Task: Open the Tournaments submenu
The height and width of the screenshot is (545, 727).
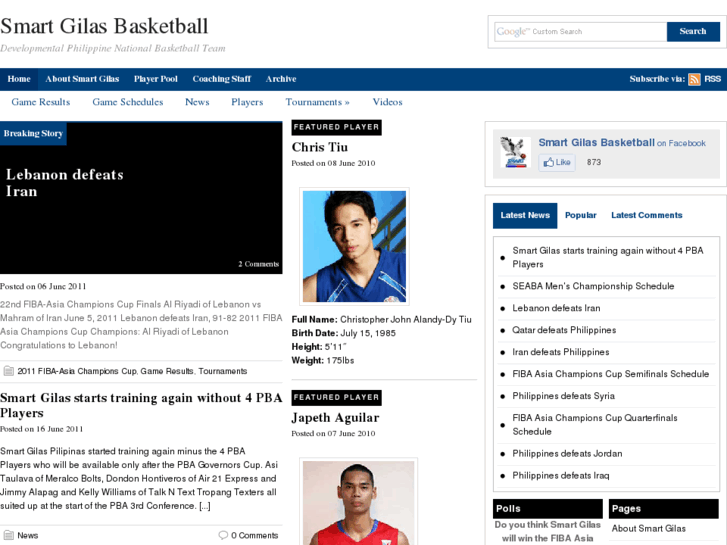Action: click(x=317, y=102)
